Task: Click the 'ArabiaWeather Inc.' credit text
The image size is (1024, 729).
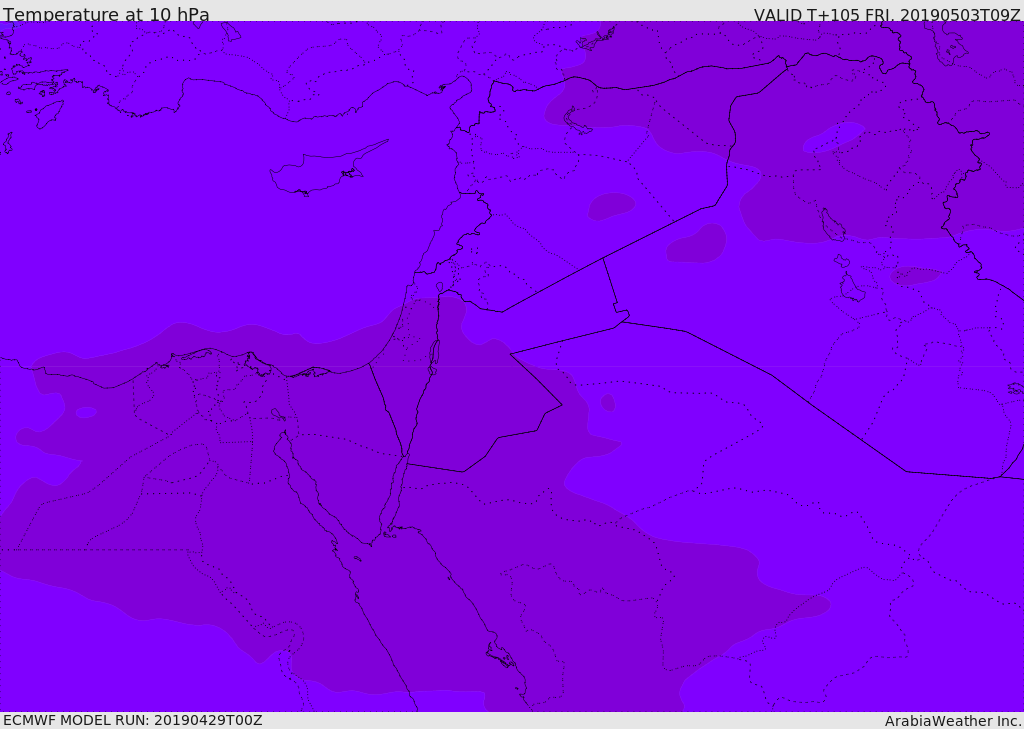Action: pyautogui.click(x=953, y=721)
